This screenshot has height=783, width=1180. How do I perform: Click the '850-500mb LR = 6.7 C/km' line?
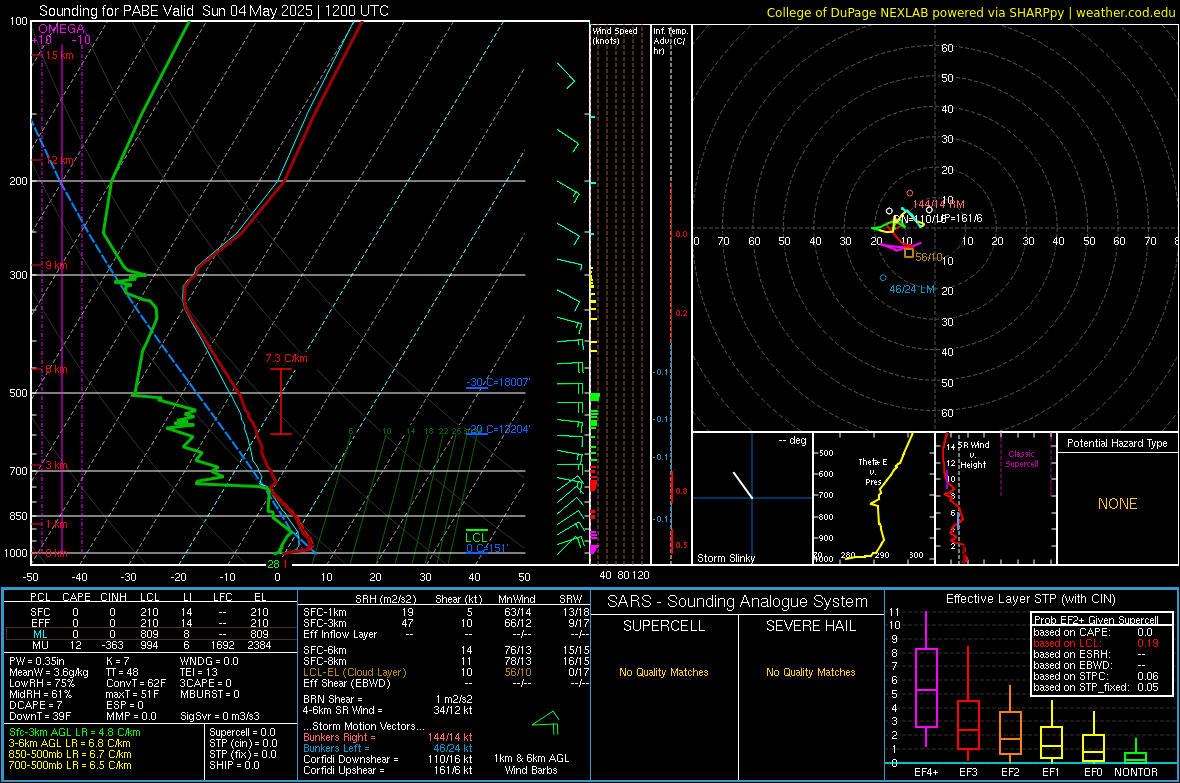pyautogui.click(x=70, y=754)
